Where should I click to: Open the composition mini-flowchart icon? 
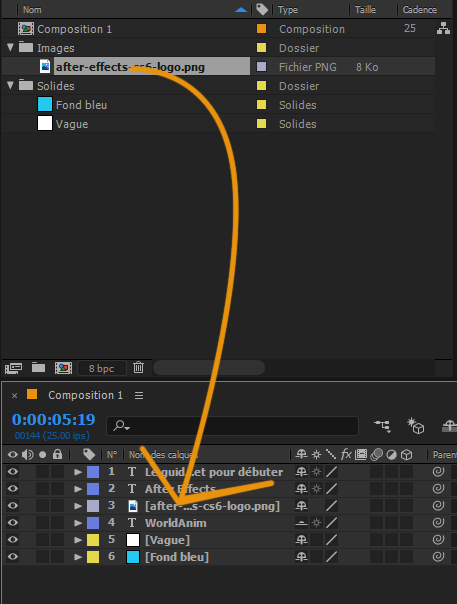point(383,426)
